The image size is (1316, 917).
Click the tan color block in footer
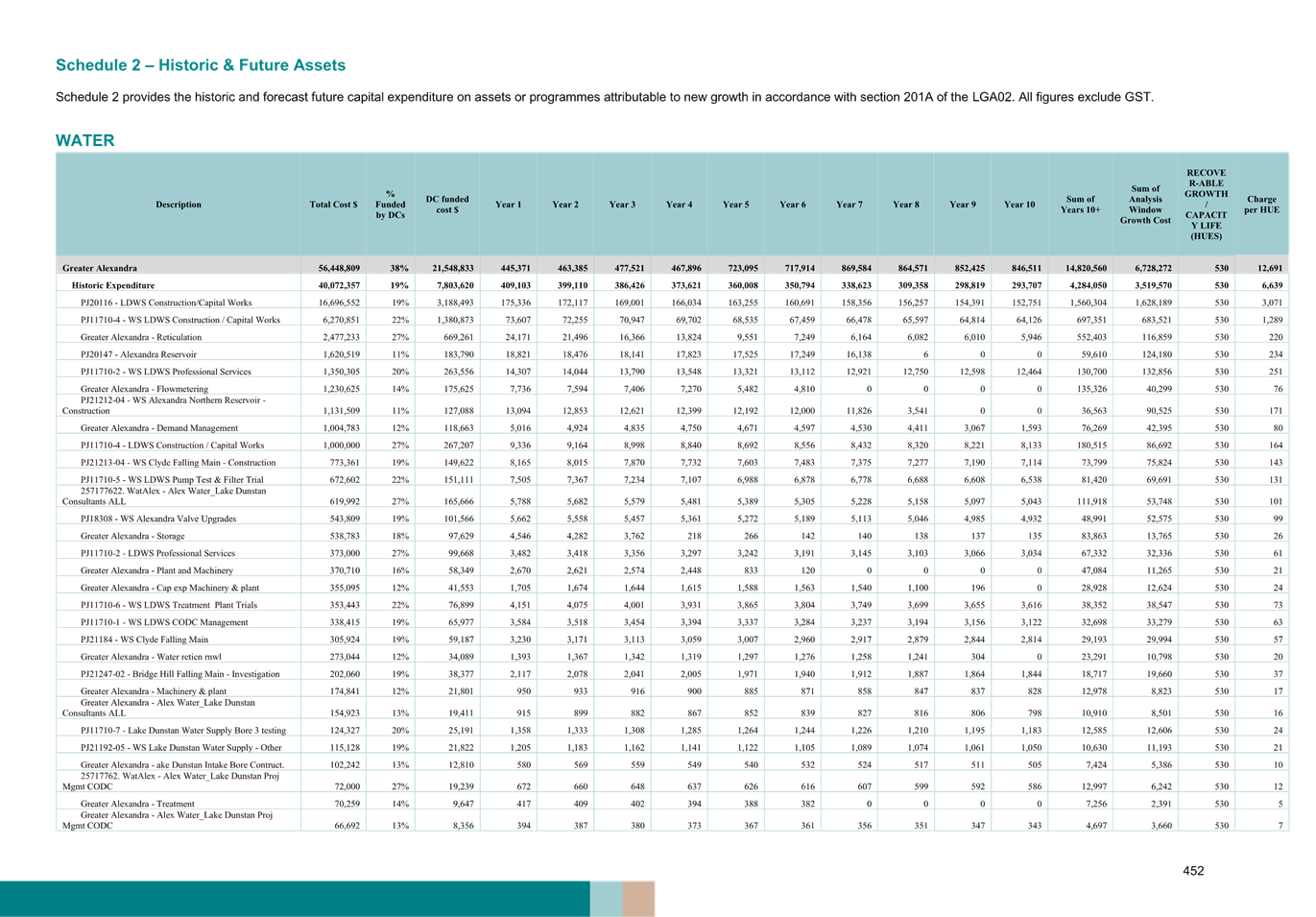point(638,899)
